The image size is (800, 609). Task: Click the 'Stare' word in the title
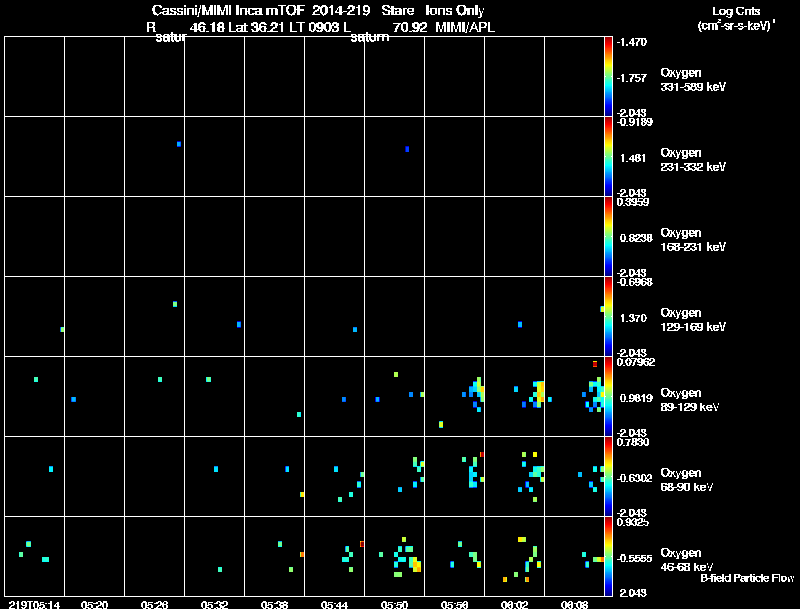397,11
